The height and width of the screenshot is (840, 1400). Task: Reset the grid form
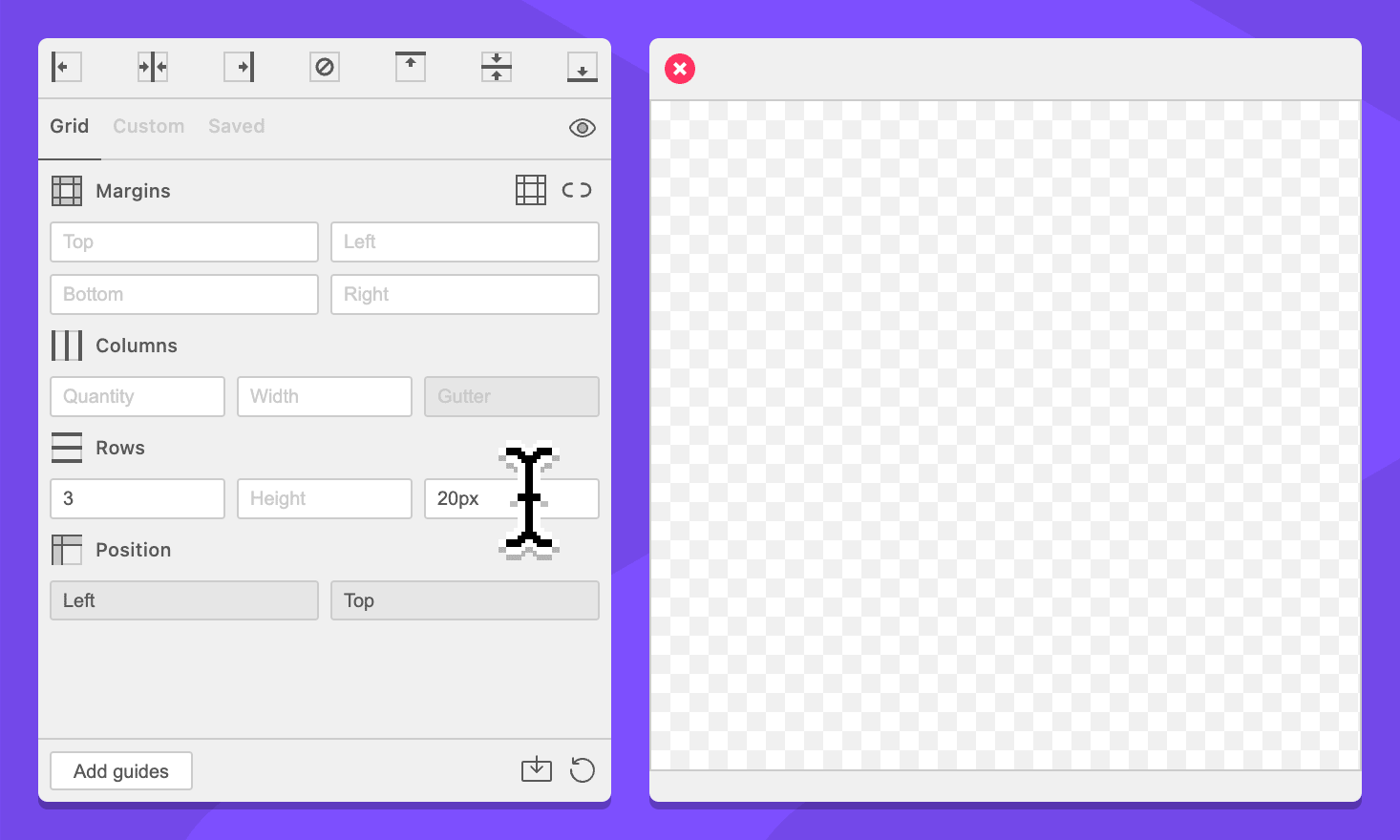click(x=583, y=769)
